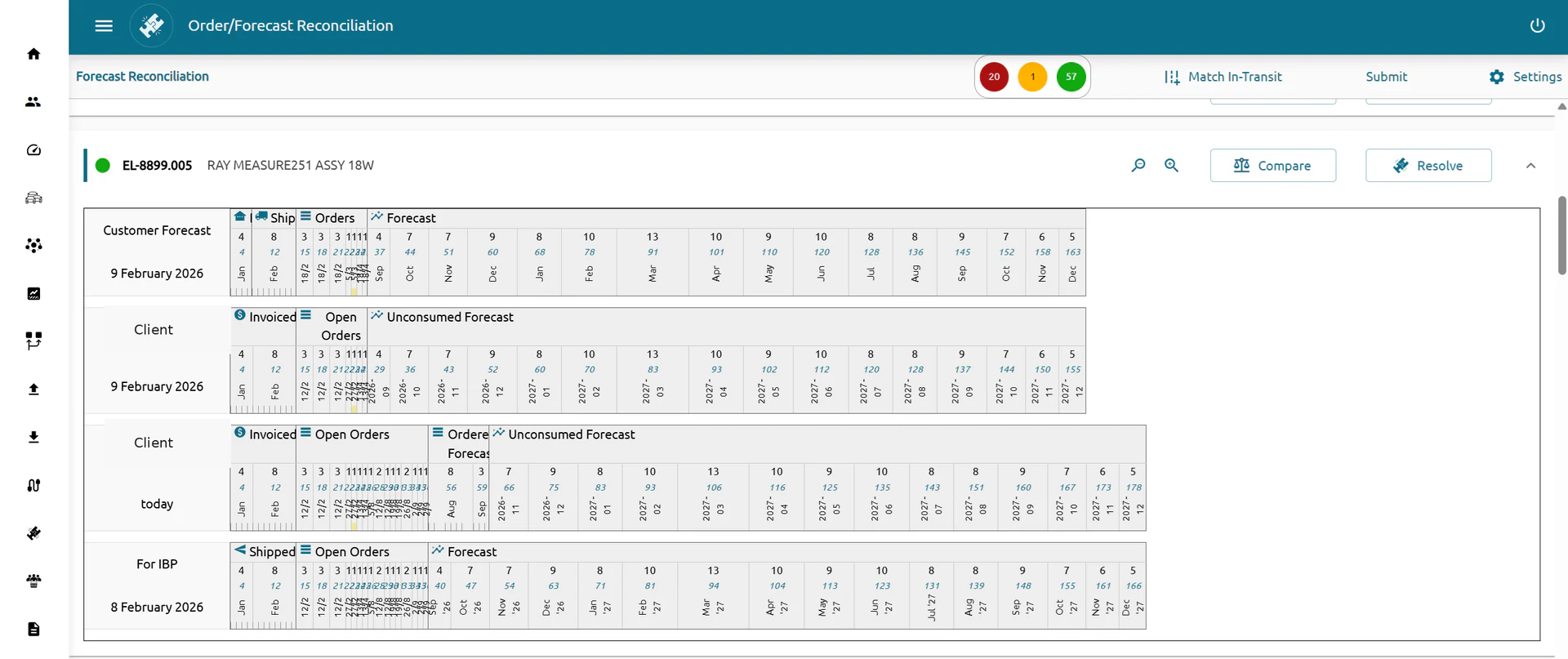1568x659 pixels.
Task: Click the Customer Forecast row label
Action: pos(157,230)
